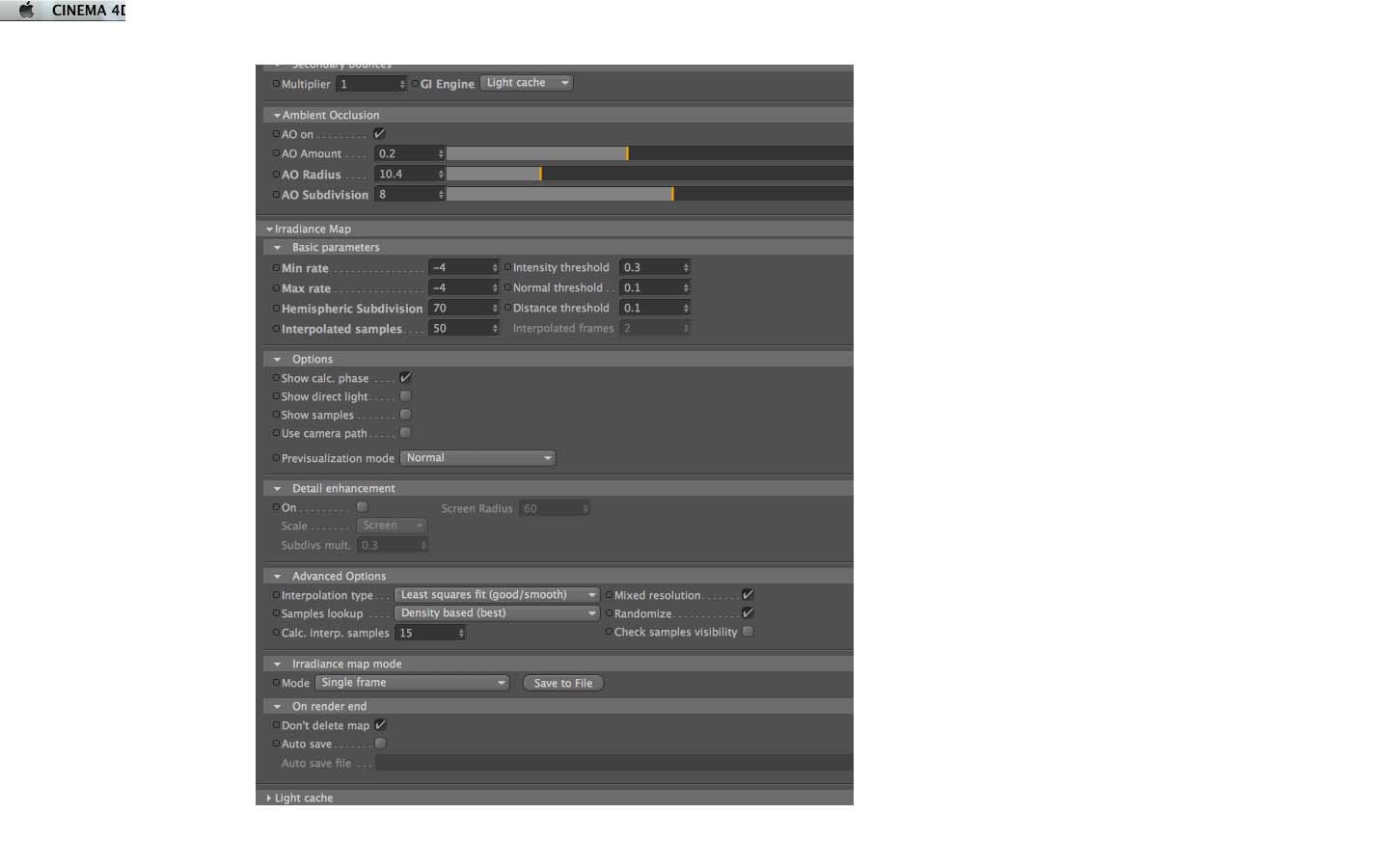Open the GI Engine Light cache dropdown
Image resolution: width=1389 pixels, height=868 pixels.
tap(527, 83)
